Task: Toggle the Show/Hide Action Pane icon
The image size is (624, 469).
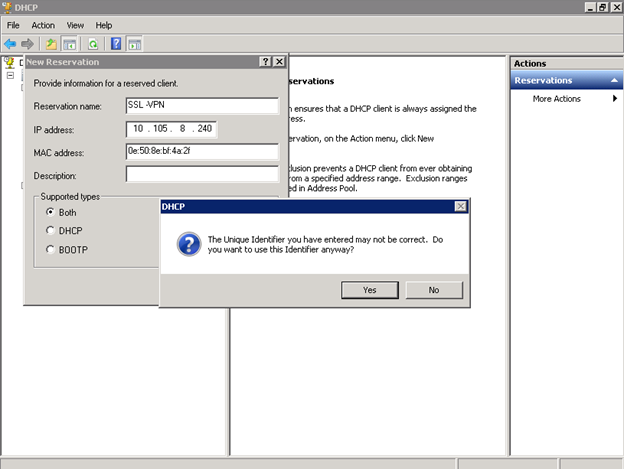Action: click(134, 44)
